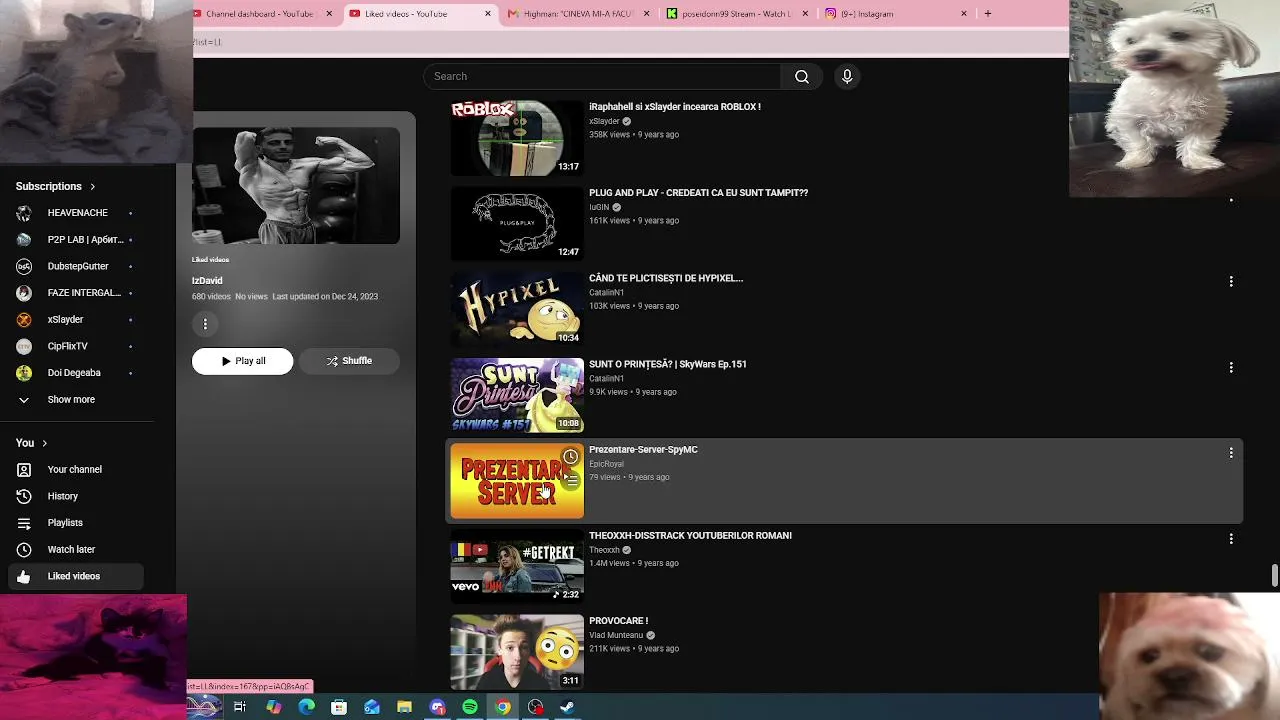Open action menu for Prezentare-Server-SpyMC
This screenshot has height=720, width=1280.
pos(1231,453)
